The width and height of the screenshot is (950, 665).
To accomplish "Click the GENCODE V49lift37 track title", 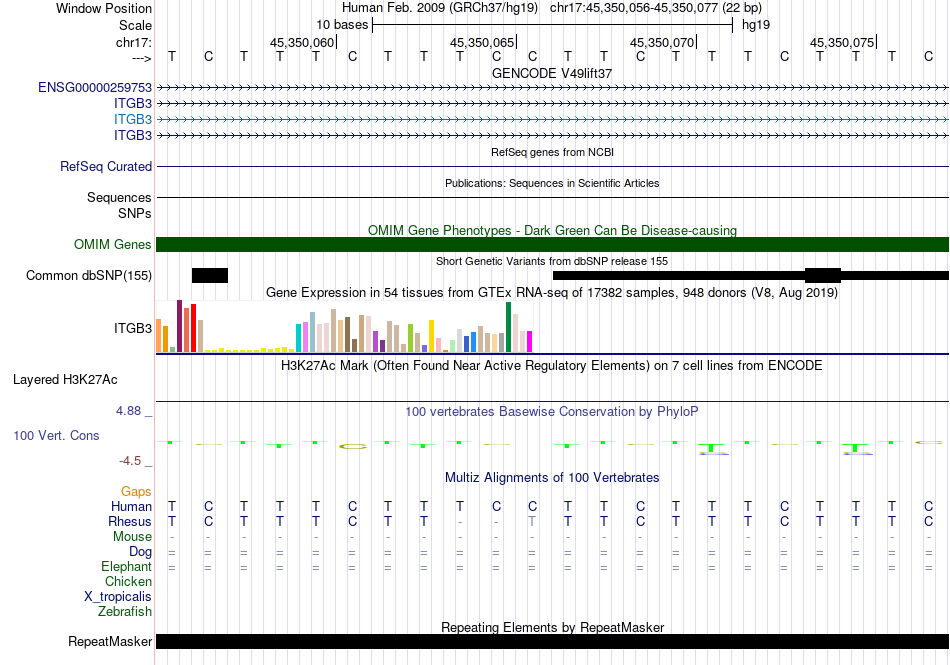I will 552,73.
